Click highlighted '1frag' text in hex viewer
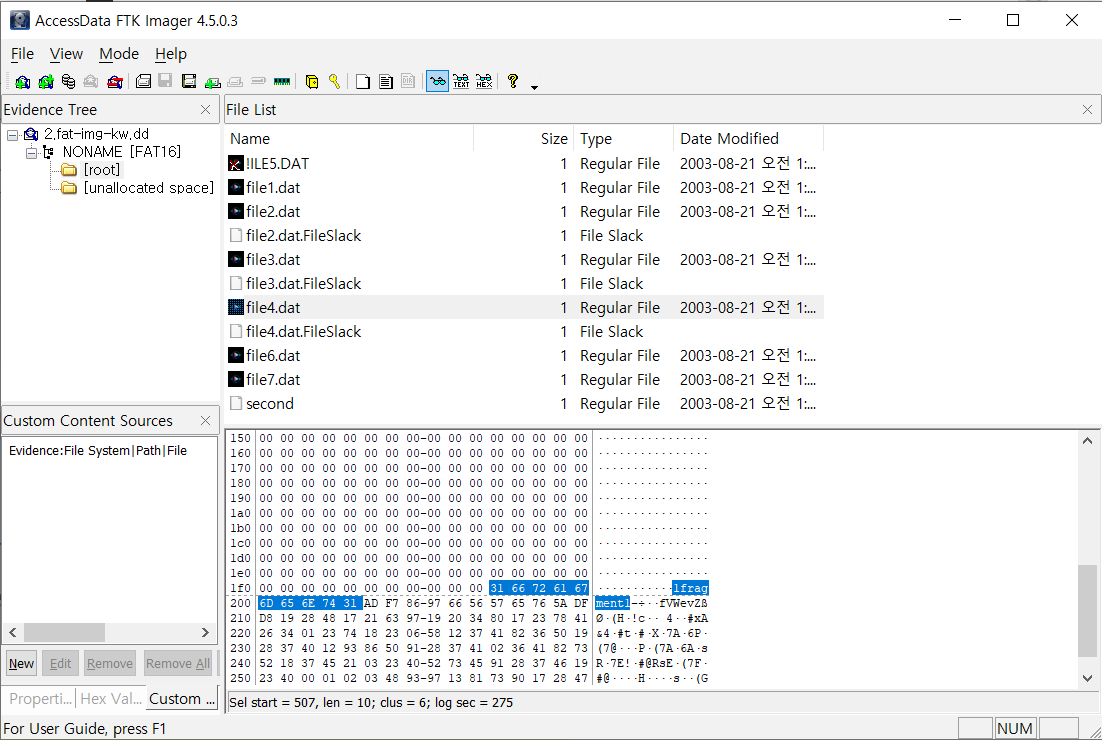The width and height of the screenshot is (1102, 740). coord(690,588)
